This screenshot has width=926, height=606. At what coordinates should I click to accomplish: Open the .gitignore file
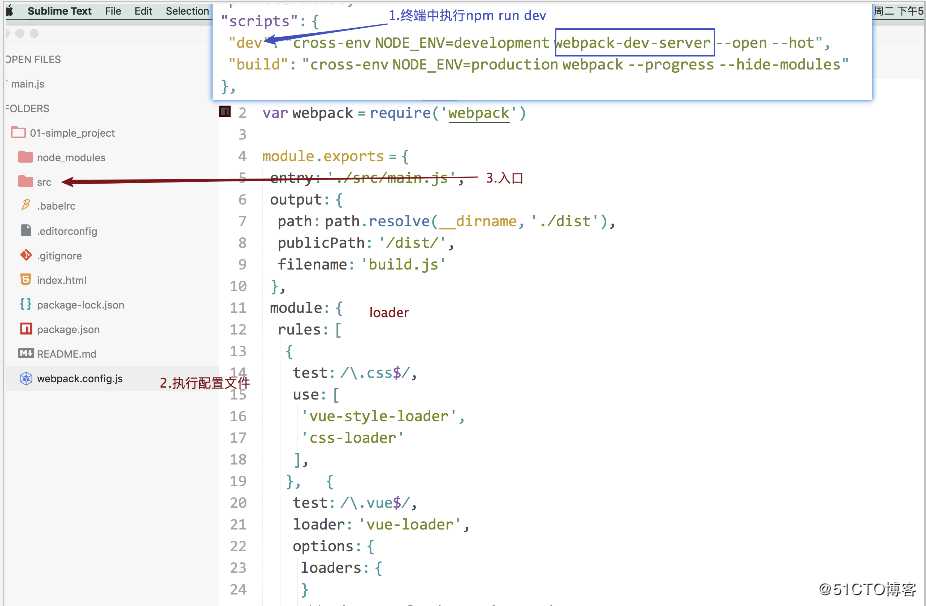60,256
